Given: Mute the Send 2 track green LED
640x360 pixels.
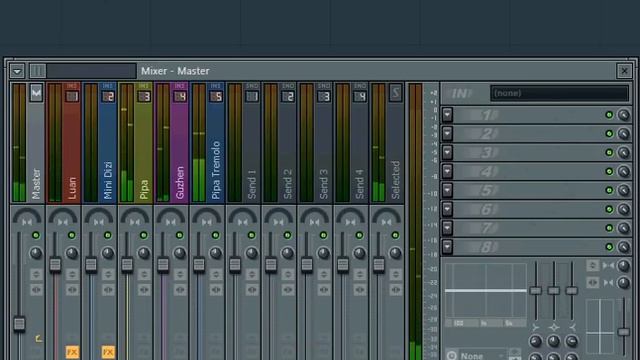Looking at the screenshot, I should click(287, 235).
